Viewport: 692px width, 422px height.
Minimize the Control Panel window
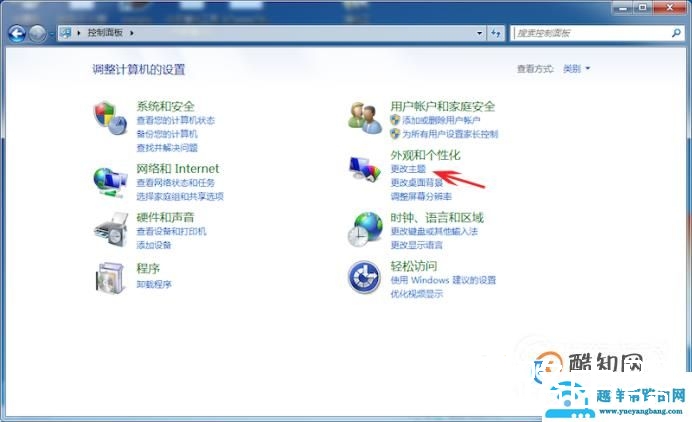[x=623, y=8]
